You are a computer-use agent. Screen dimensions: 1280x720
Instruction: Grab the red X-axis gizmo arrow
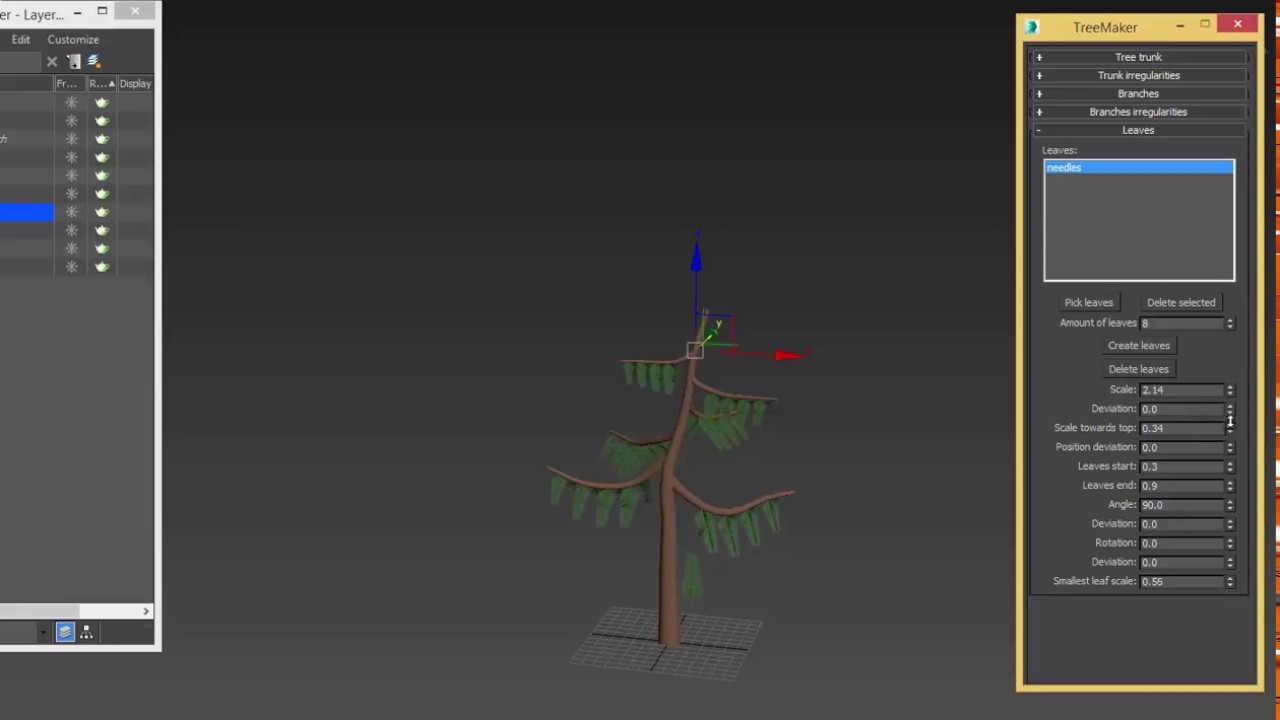(788, 355)
